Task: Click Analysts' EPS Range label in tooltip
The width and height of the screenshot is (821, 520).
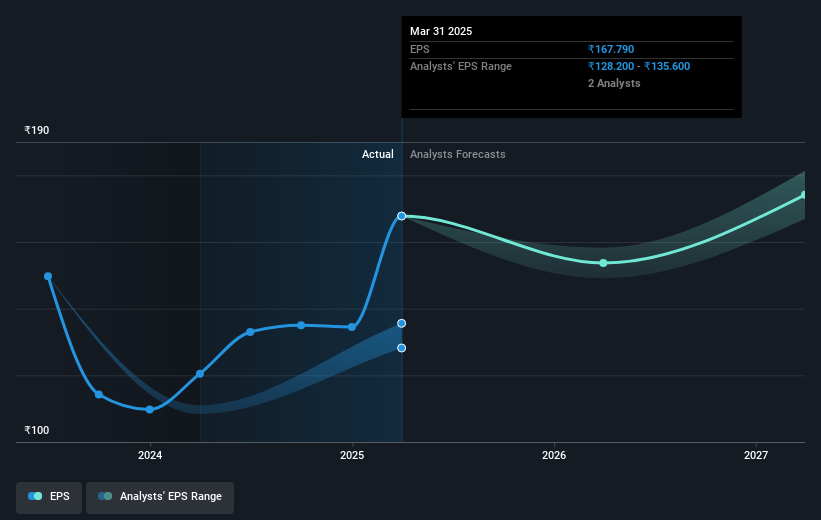Action: coord(461,67)
